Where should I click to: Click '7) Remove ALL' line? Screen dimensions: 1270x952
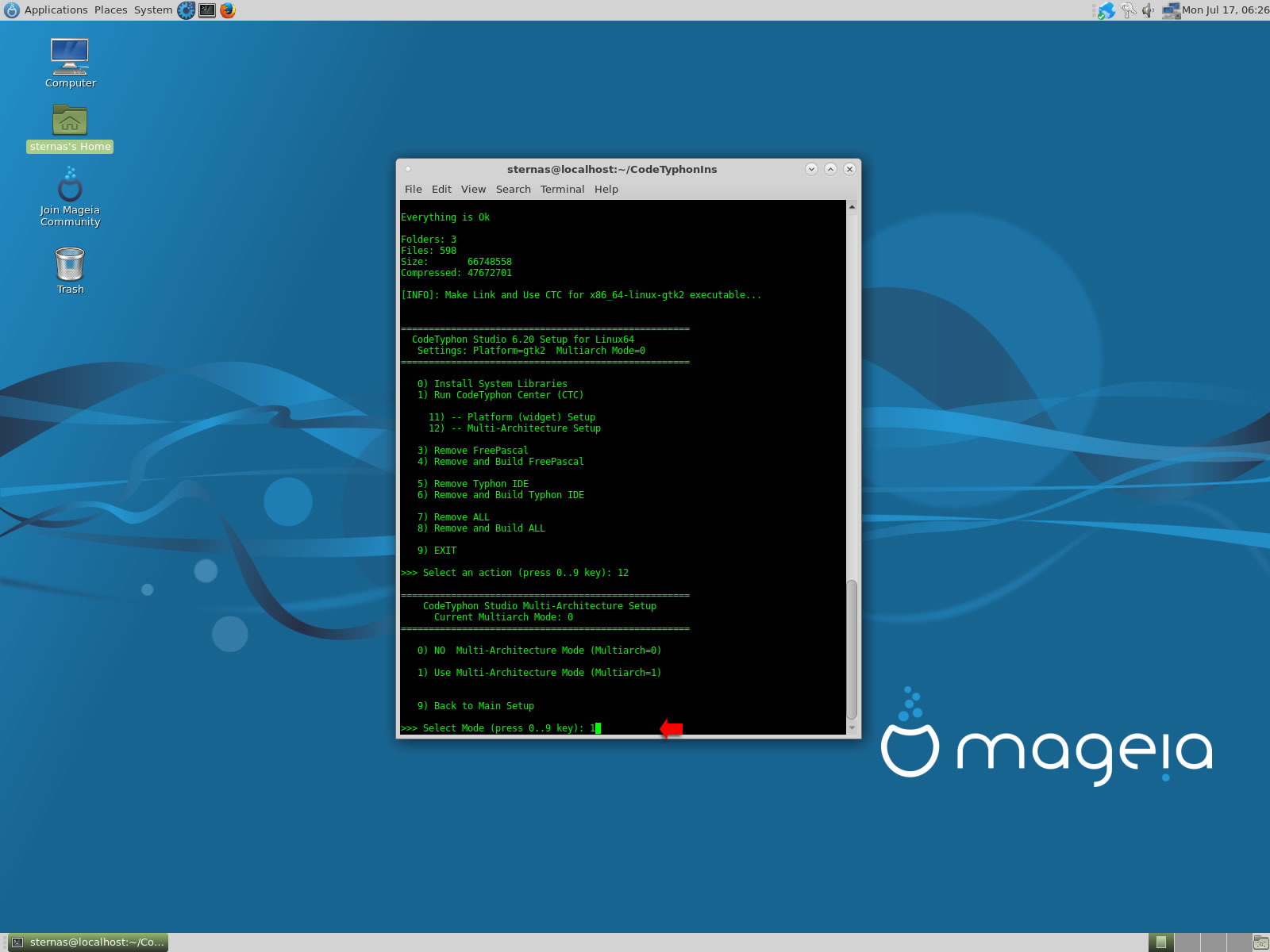(x=453, y=517)
